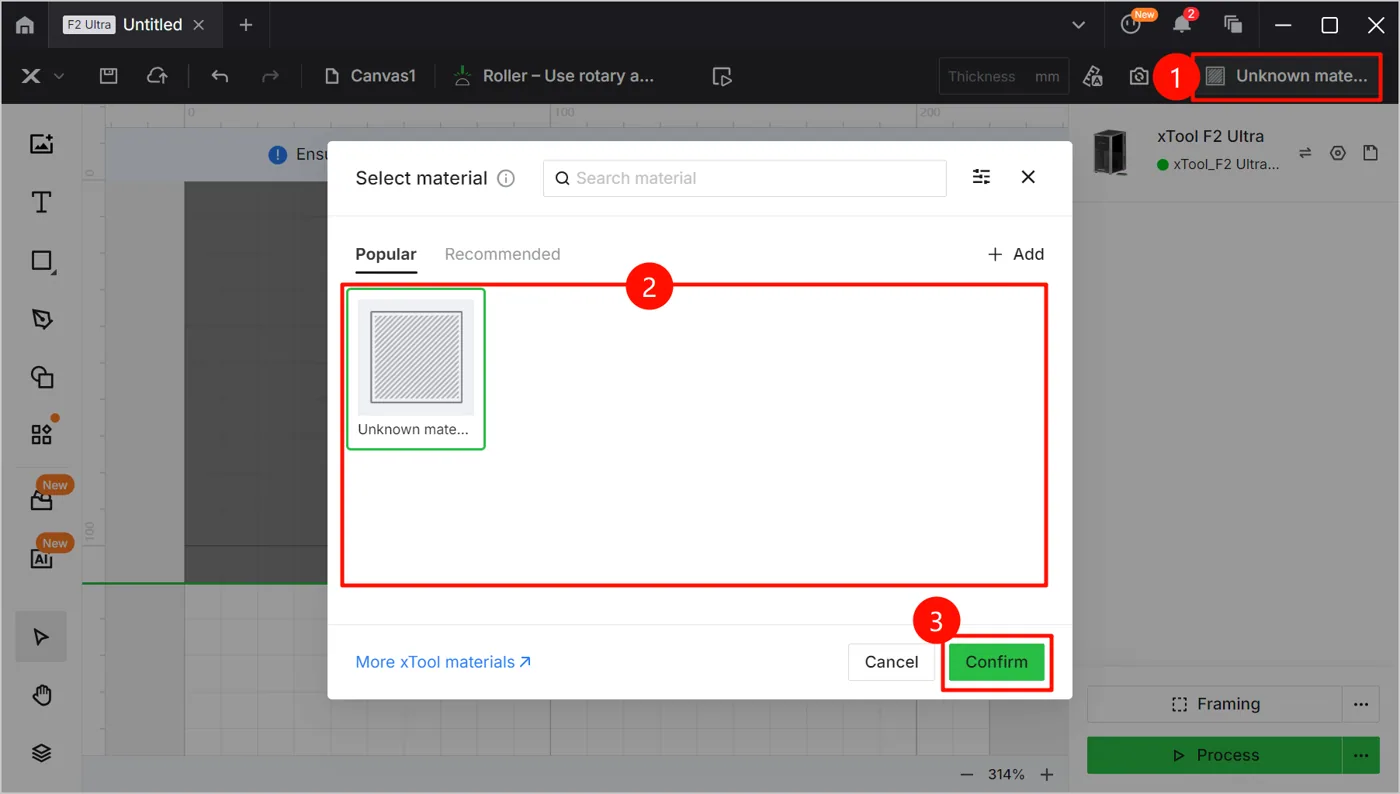
Task: Switch to the Recommended tab
Action: 502,254
